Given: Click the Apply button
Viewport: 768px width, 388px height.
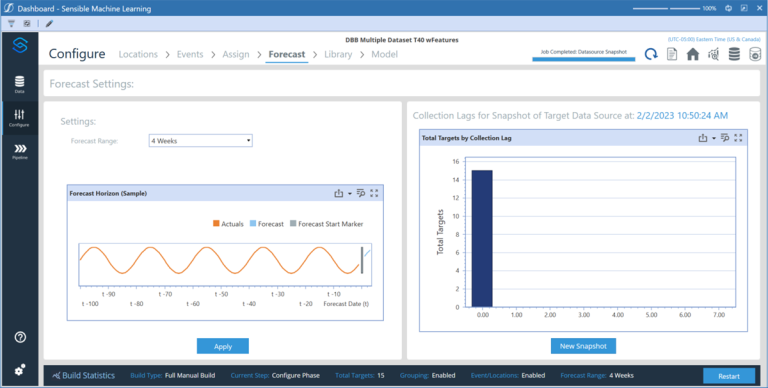Looking at the screenshot, I should (223, 346).
